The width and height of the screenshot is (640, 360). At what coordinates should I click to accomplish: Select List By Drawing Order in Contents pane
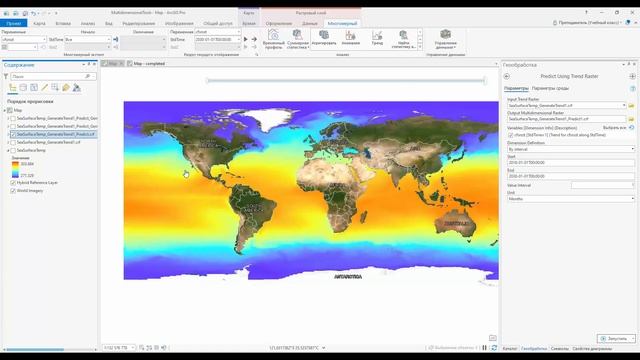13,88
